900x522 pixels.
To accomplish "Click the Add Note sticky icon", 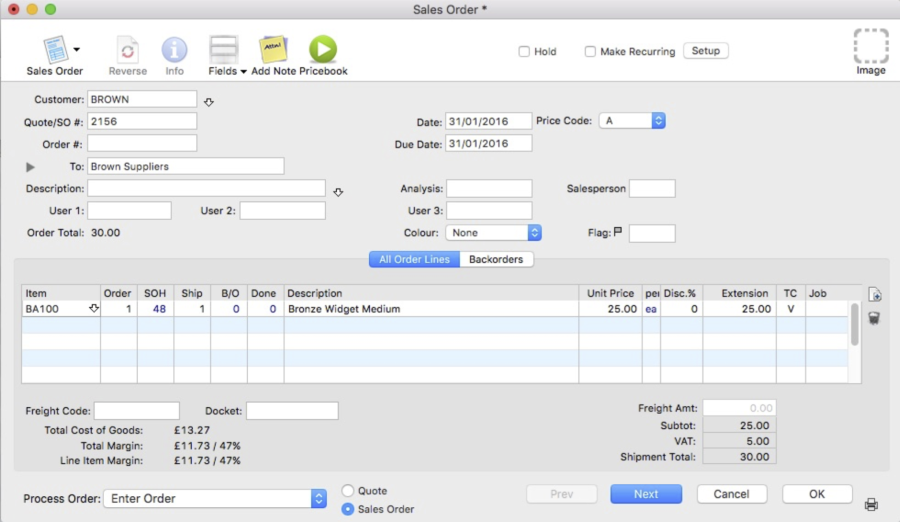I will click(x=272, y=49).
